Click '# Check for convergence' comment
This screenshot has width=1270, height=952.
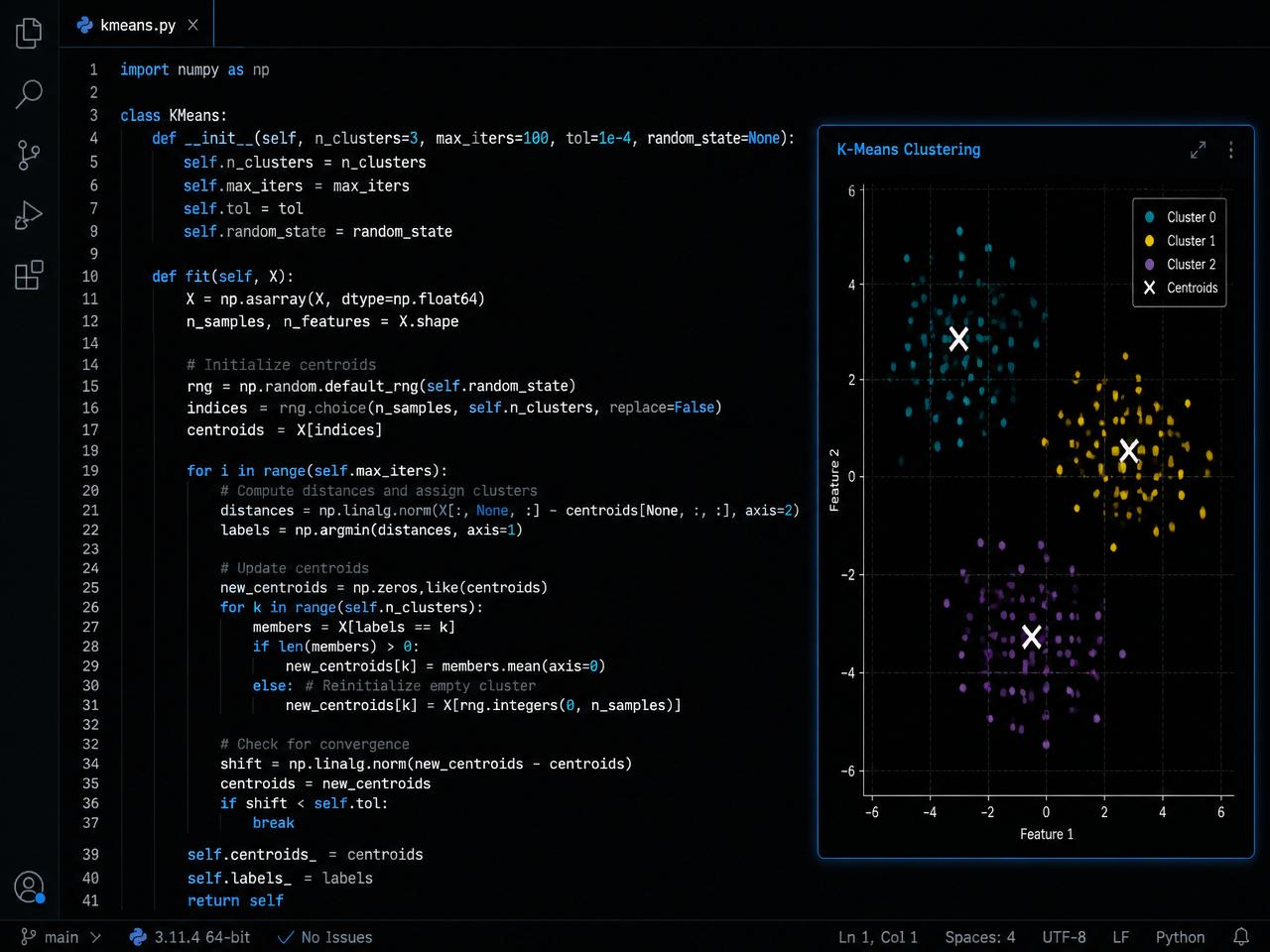click(315, 745)
